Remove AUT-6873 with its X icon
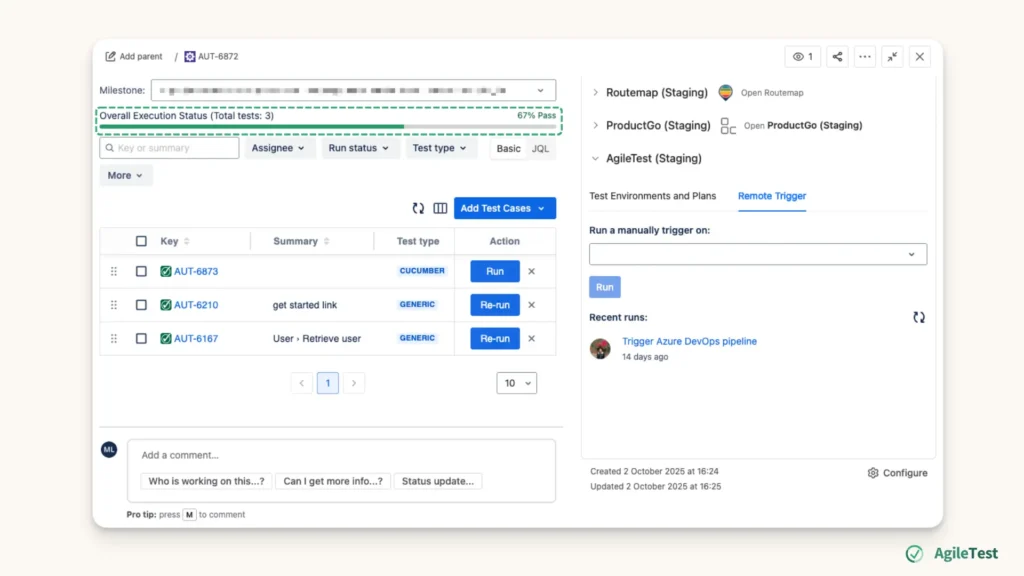Viewport: 1024px width, 576px height. (532, 271)
